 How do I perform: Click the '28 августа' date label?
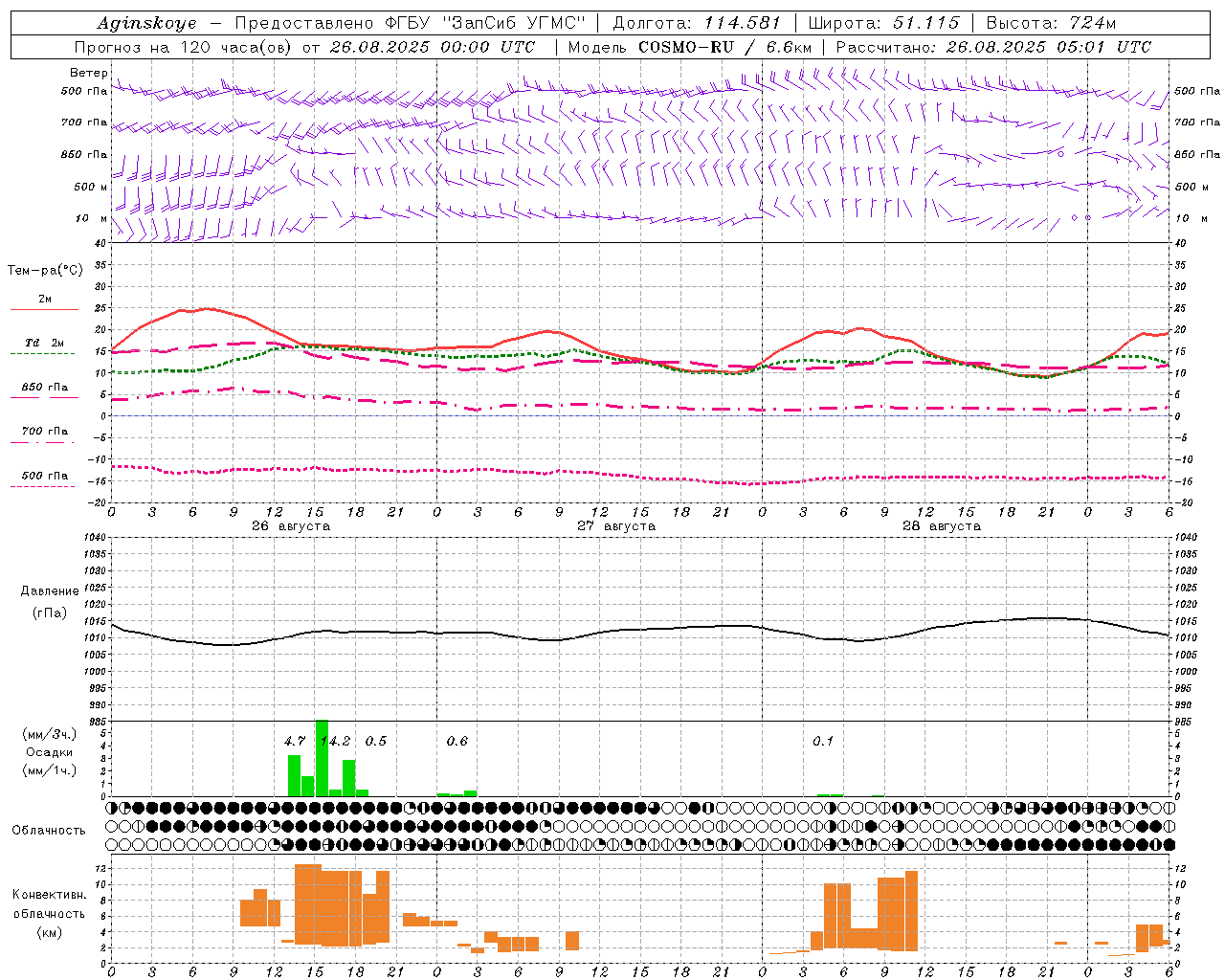click(x=942, y=526)
